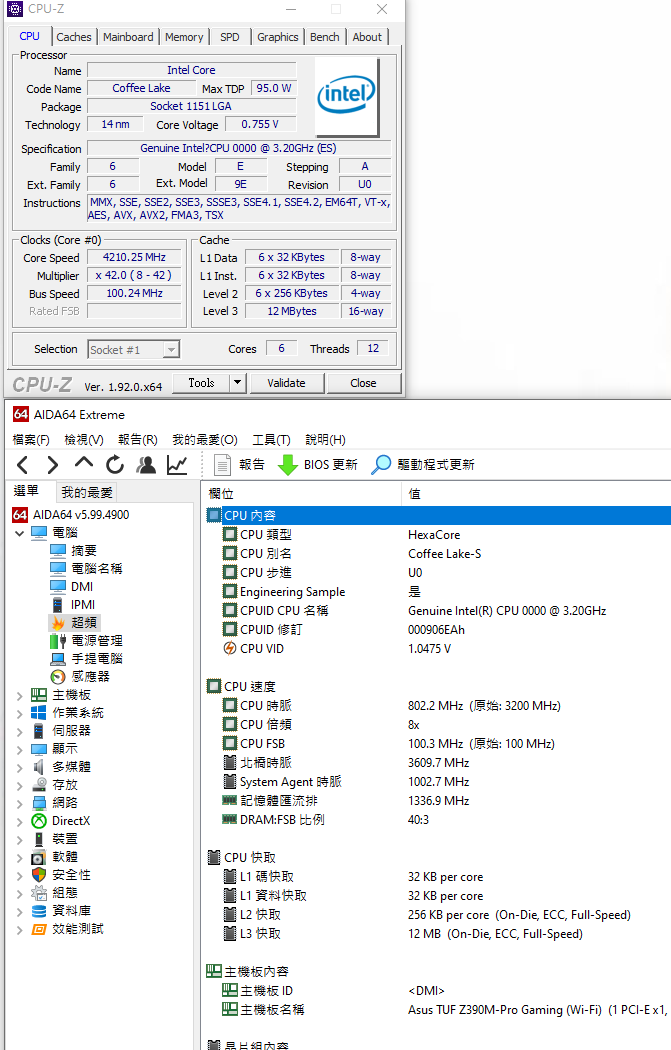Switch to CPU-Z Caches tab
Image resolution: width=671 pixels, height=1050 pixels.
coord(74,37)
